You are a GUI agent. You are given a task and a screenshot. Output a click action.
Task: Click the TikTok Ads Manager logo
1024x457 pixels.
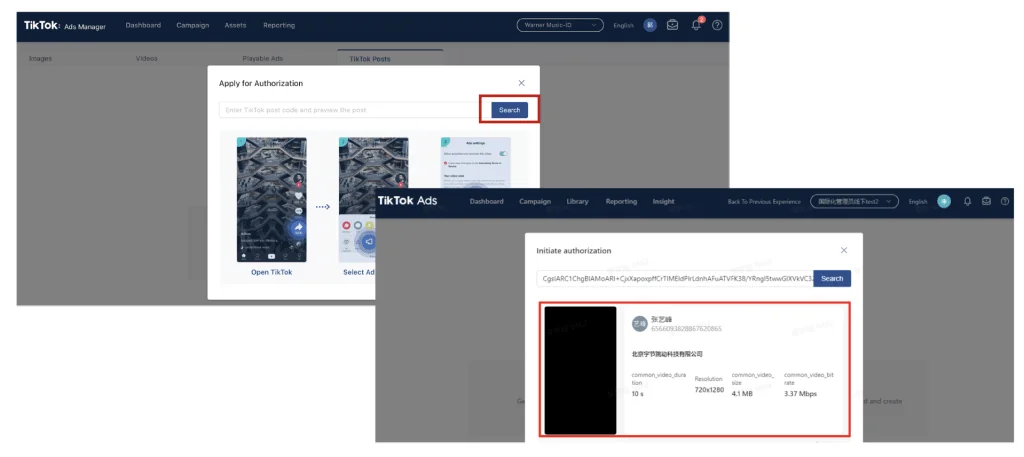(x=65, y=25)
